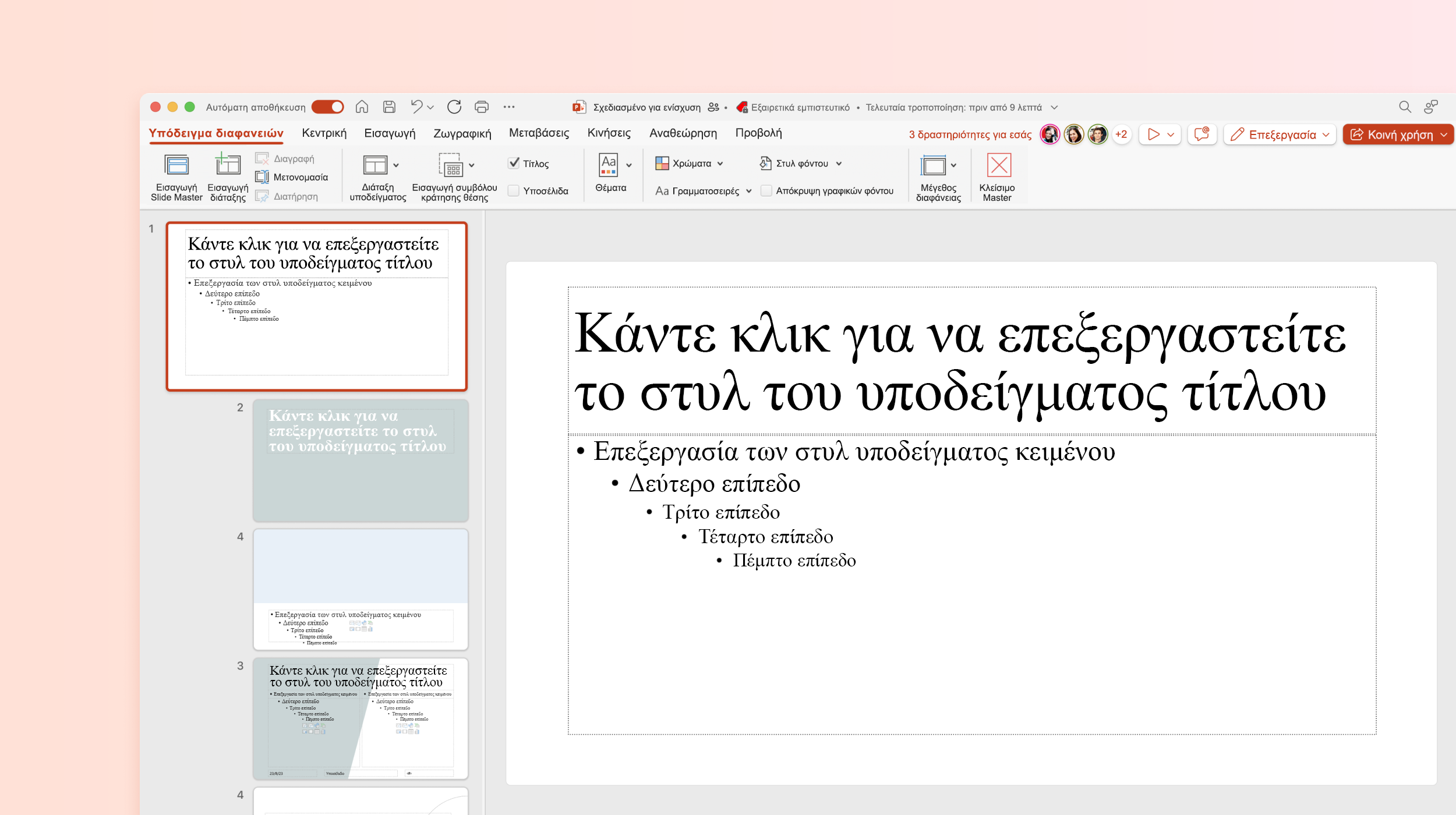Open slideshow options dropdown arrow
The height and width of the screenshot is (815, 1456).
(x=1171, y=134)
